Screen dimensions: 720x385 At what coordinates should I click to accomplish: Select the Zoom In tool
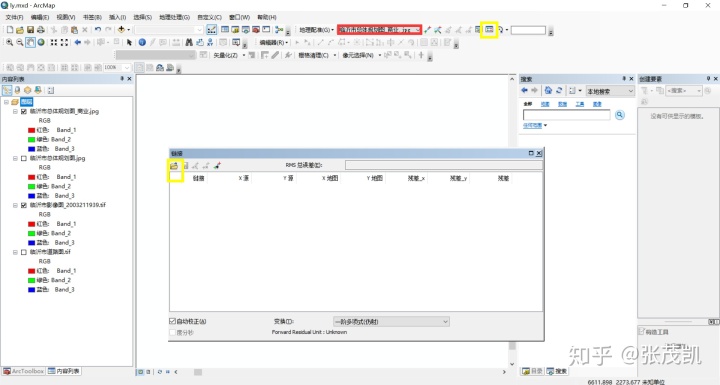pyautogui.click(x=9, y=42)
